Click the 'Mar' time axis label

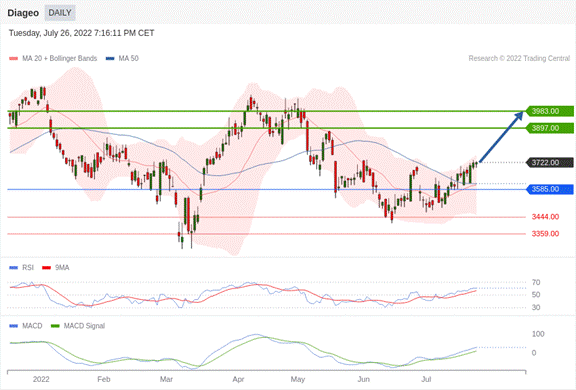pos(166,379)
